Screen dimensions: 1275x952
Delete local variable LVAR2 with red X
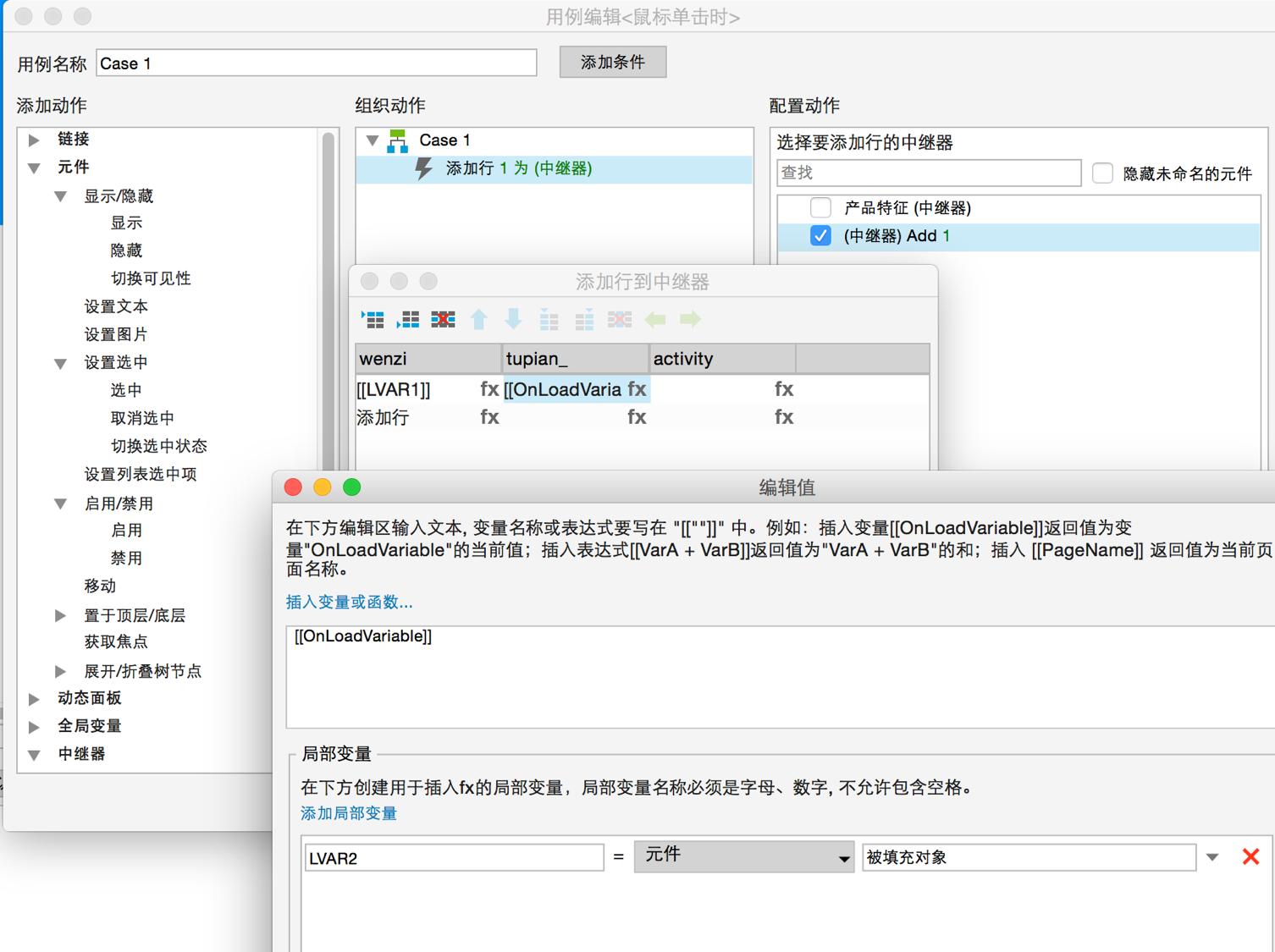click(1250, 857)
